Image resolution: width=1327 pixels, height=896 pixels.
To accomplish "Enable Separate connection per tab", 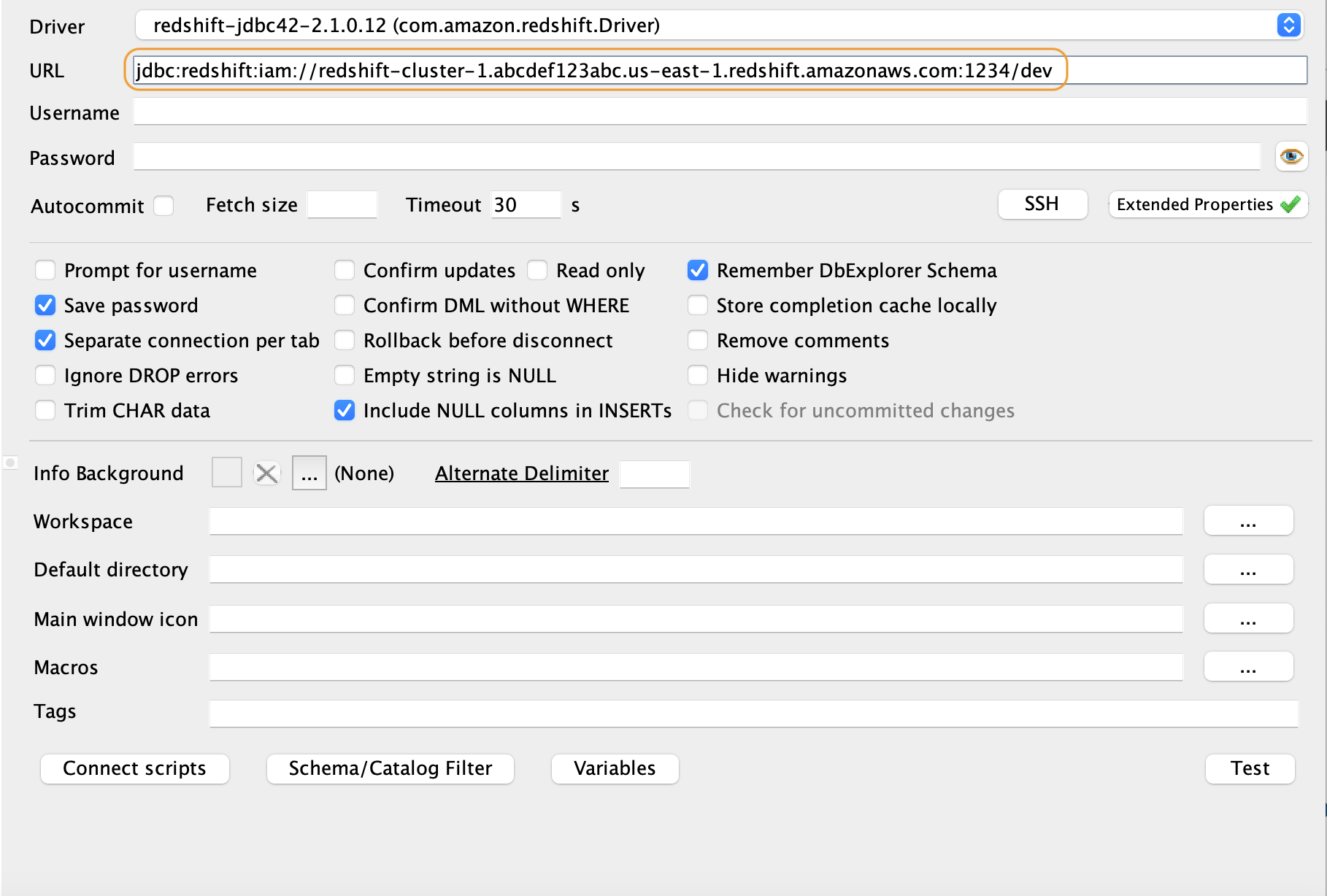I will [45, 340].
